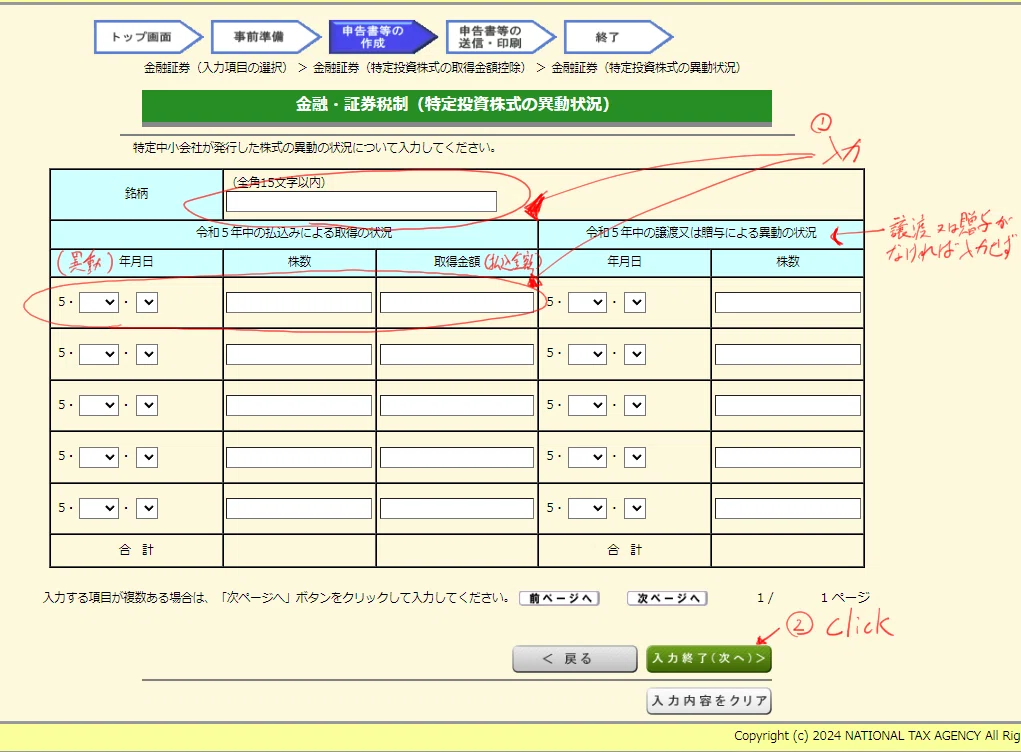Click breadcrumb 金融証券(入力項目の選択)
This screenshot has width=1021, height=752.
point(216,68)
